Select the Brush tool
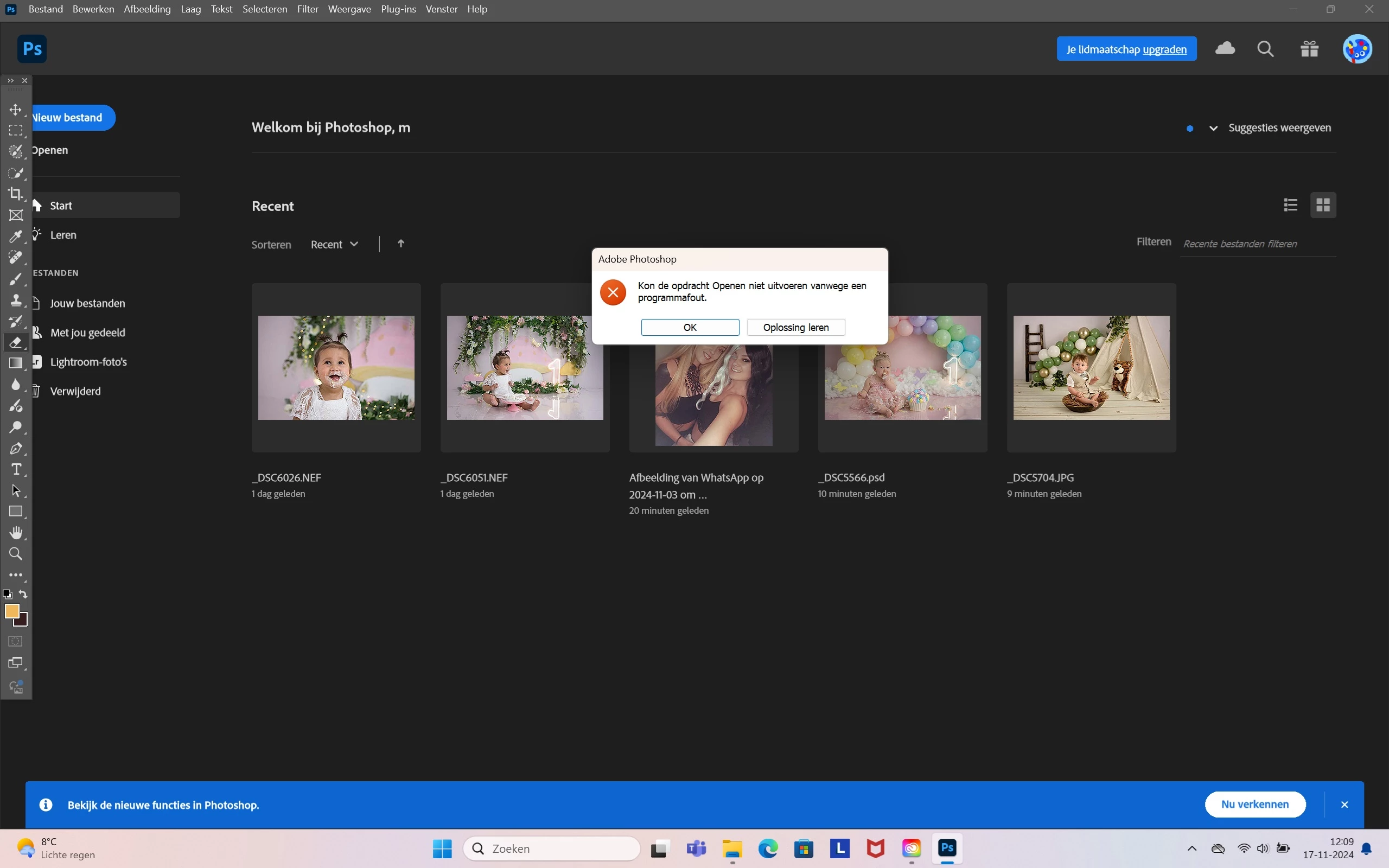 point(16,279)
